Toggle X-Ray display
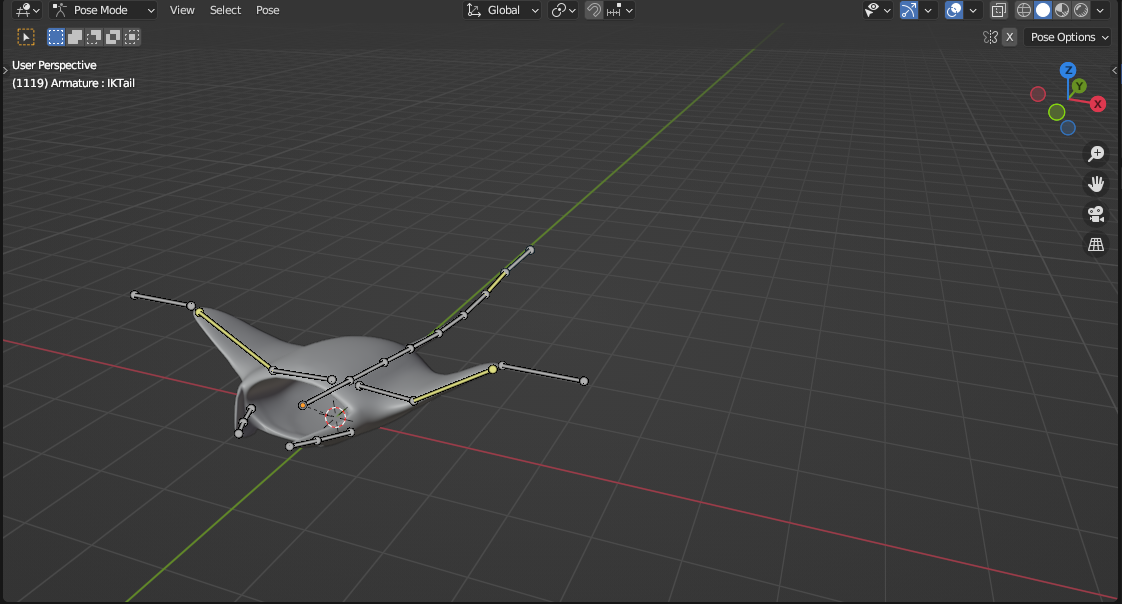This screenshot has width=1122, height=604. [x=999, y=10]
